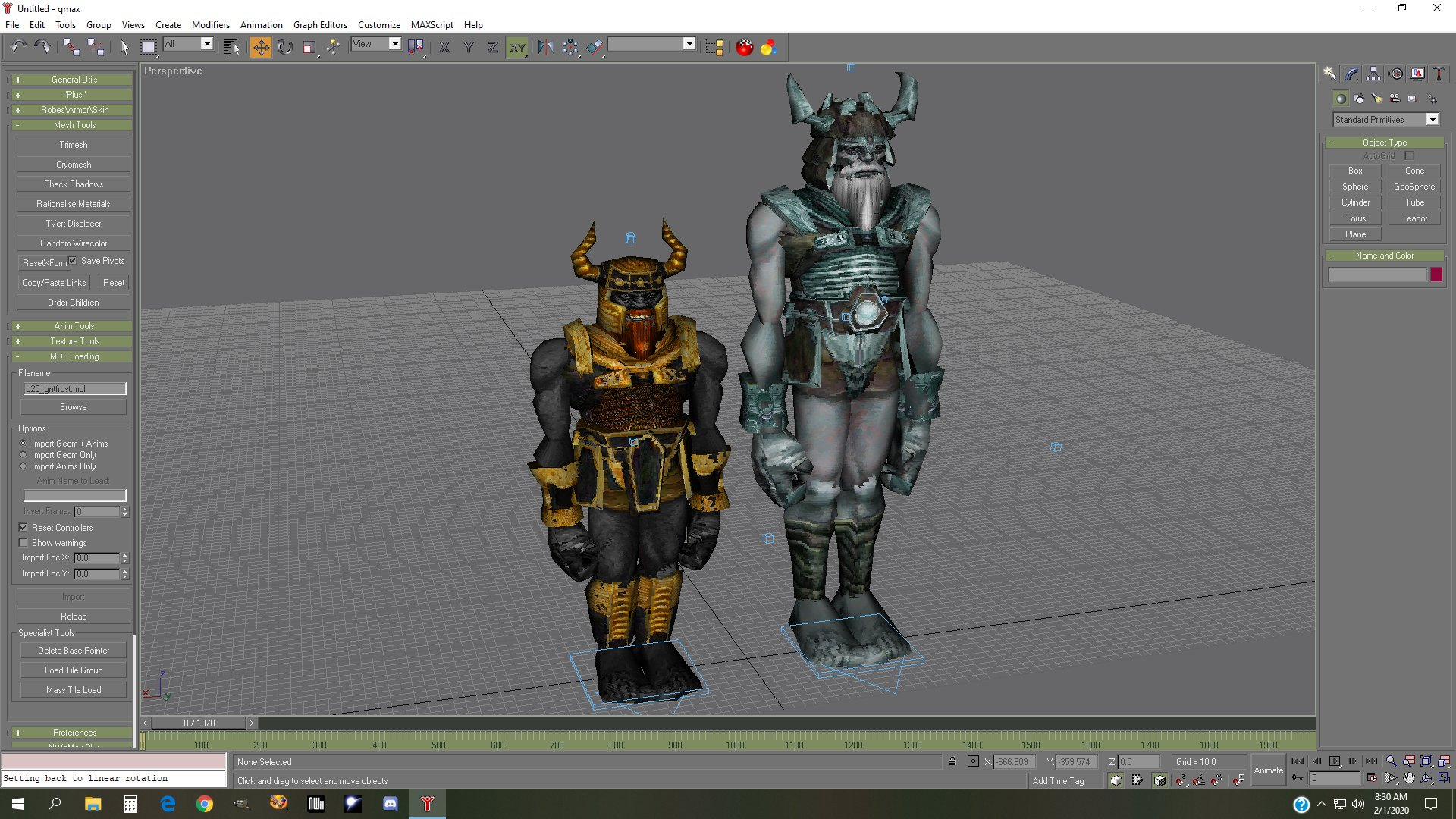Viewport: 1456px width, 819px height.
Task: Open the Motion panel wheel icon
Action: 1395,74
